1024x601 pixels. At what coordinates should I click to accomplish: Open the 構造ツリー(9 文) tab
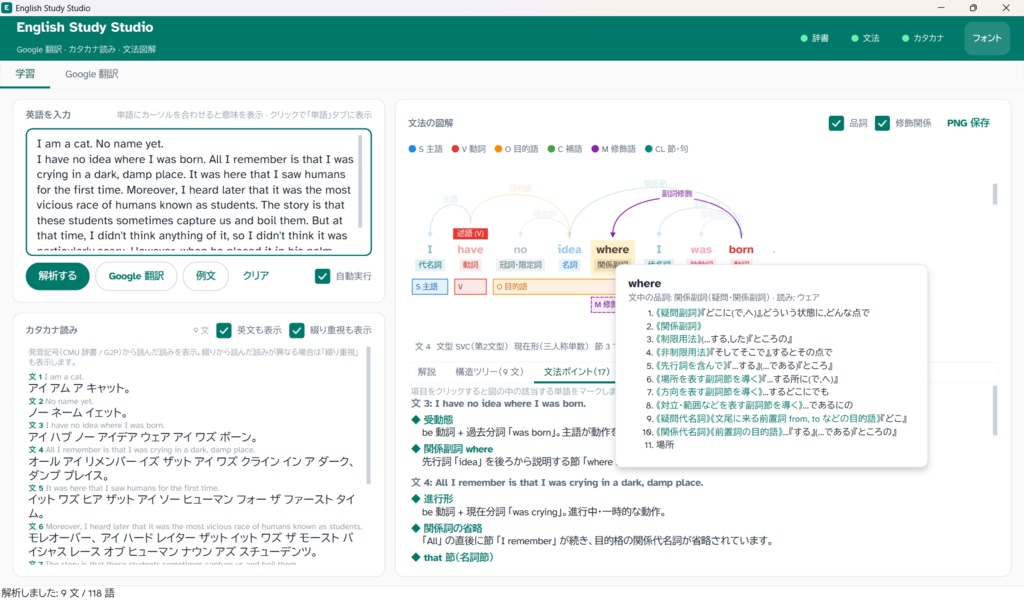pyautogui.click(x=489, y=372)
